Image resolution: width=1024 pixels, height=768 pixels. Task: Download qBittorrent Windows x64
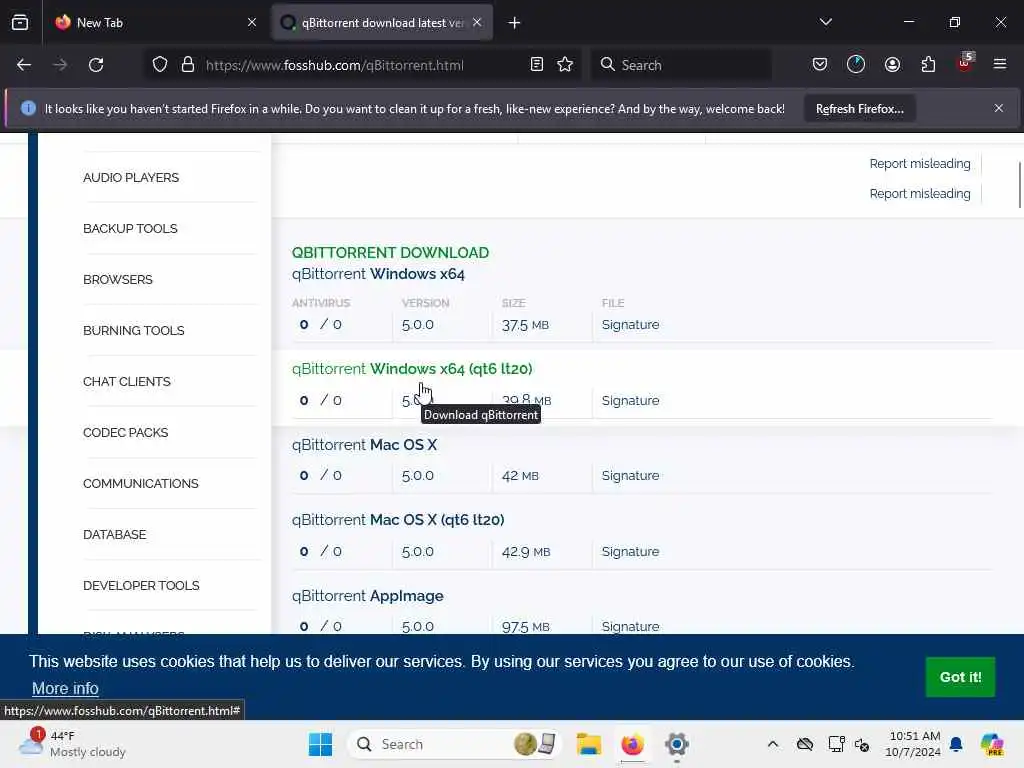click(x=378, y=274)
